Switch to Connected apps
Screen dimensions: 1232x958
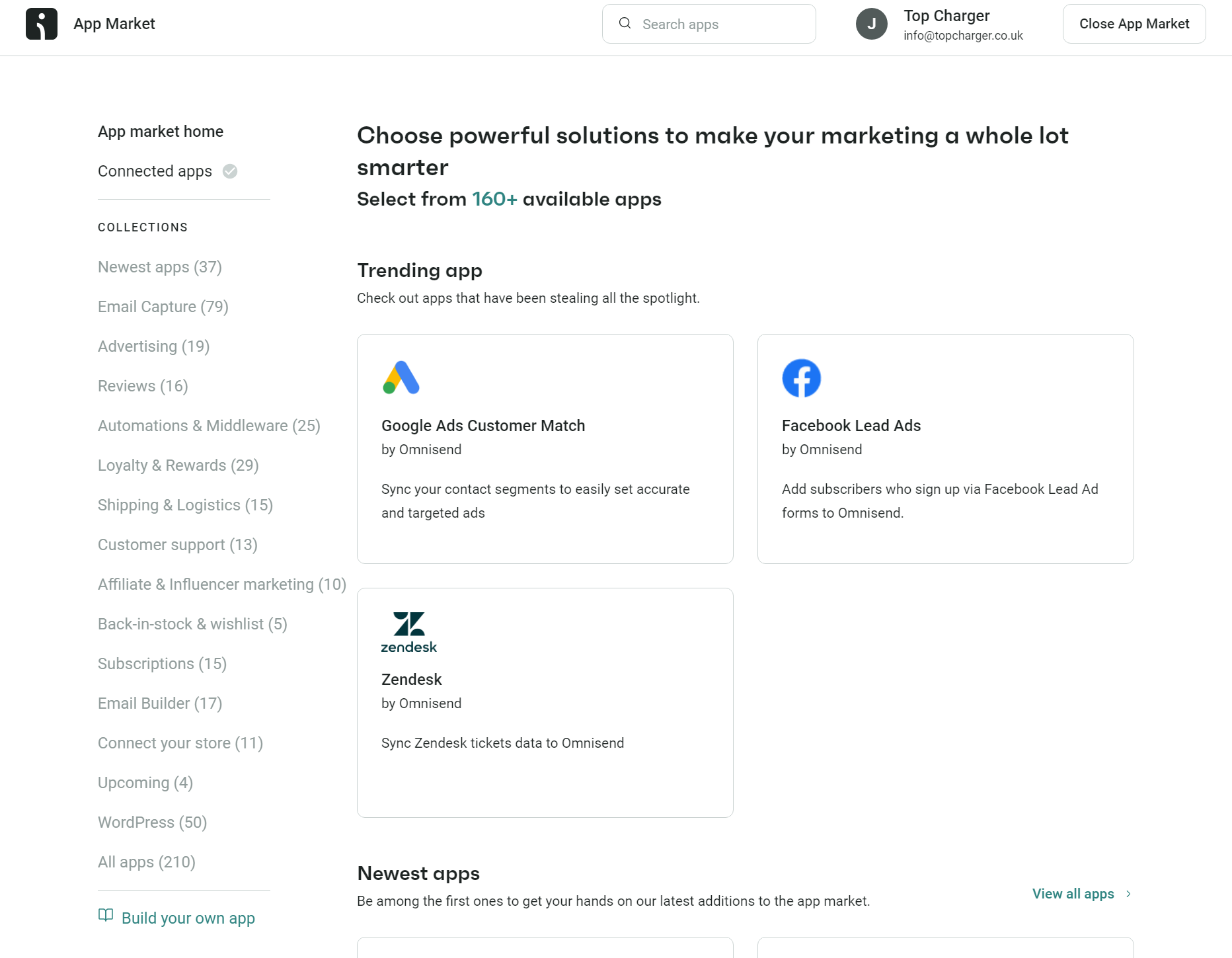pyautogui.click(x=155, y=171)
